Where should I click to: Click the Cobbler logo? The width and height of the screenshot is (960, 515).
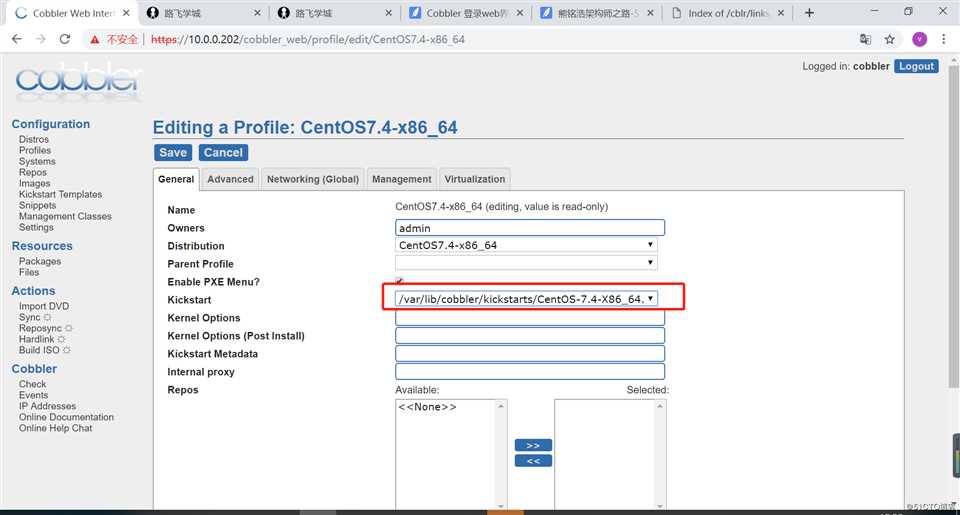click(x=78, y=81)
